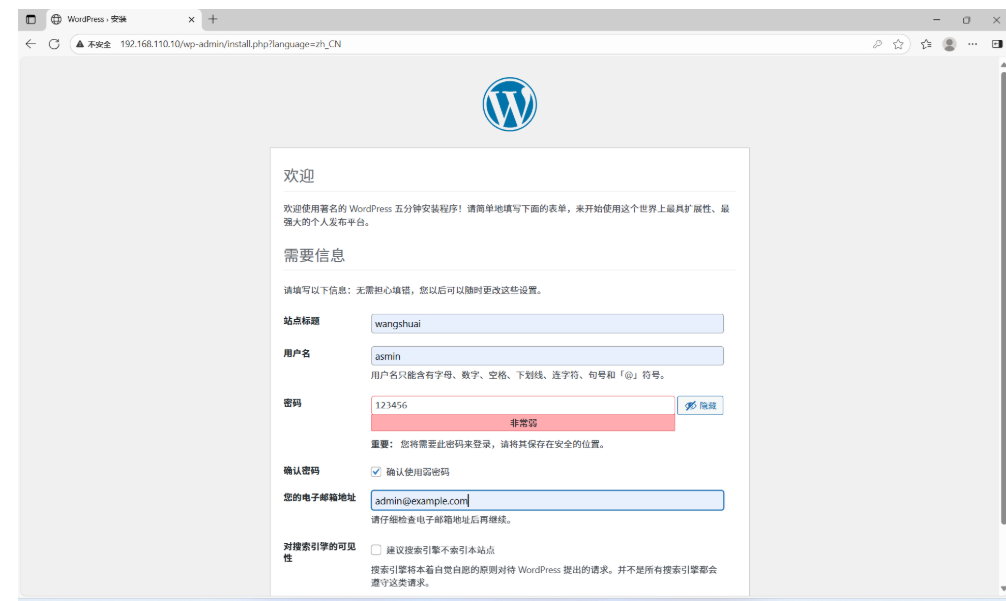1006x601 pixels.
Task: Click the 密码 field showing 123456
Action: tap(523, 405)
